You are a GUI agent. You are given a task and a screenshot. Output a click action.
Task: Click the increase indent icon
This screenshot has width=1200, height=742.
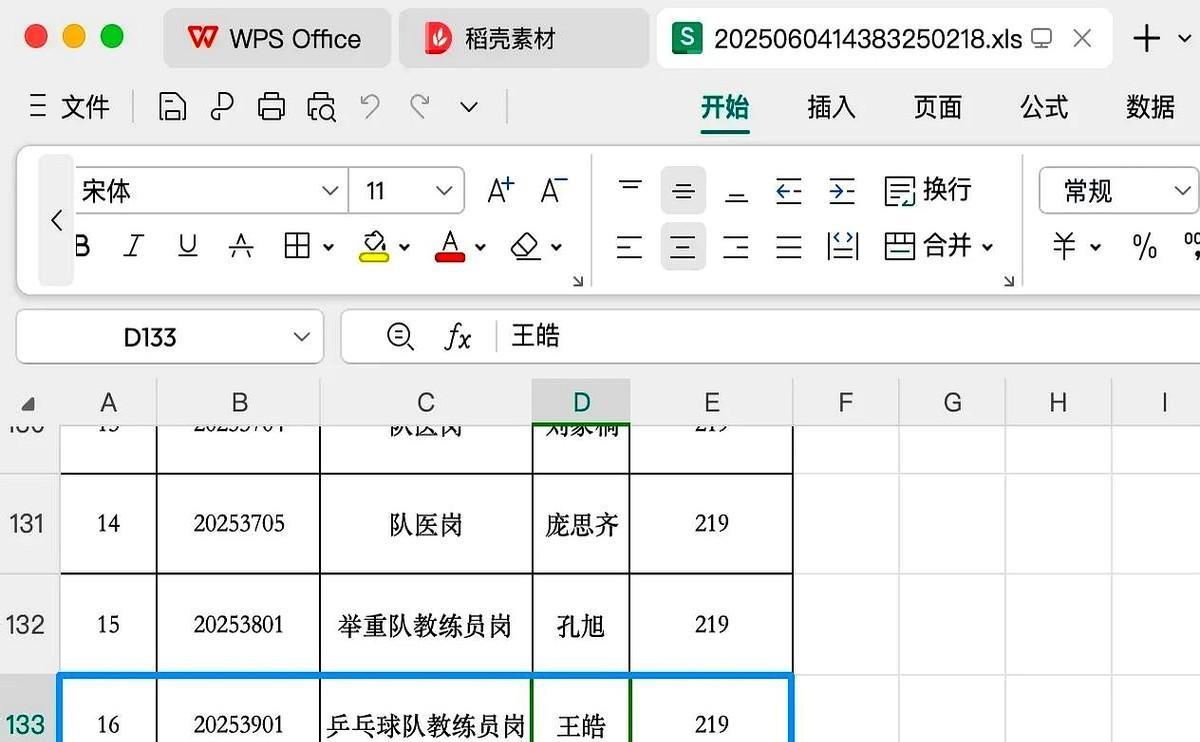[842, 190]
